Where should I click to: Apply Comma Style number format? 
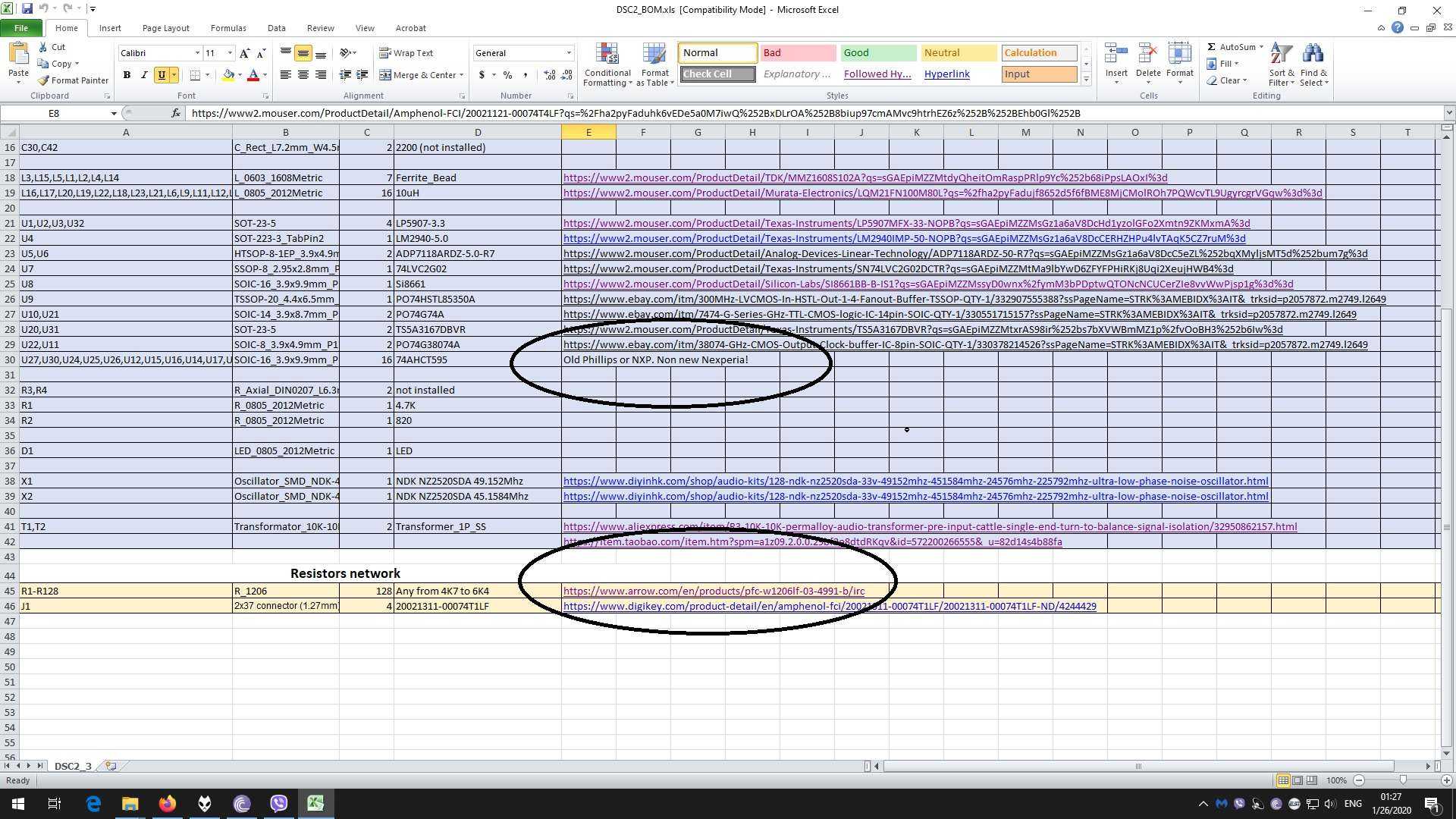(x=526, y=75)
